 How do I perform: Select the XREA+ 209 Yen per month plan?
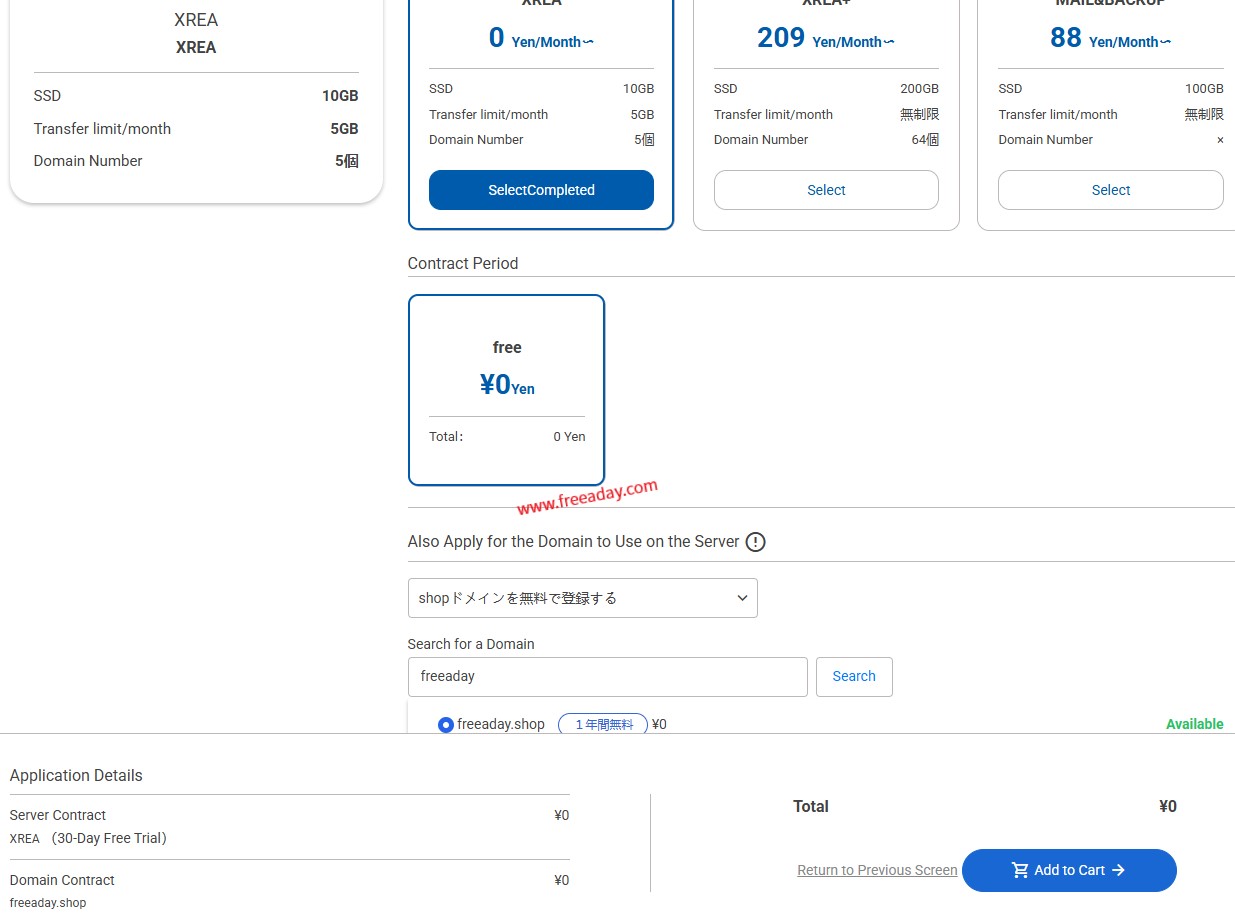point(826,190)
